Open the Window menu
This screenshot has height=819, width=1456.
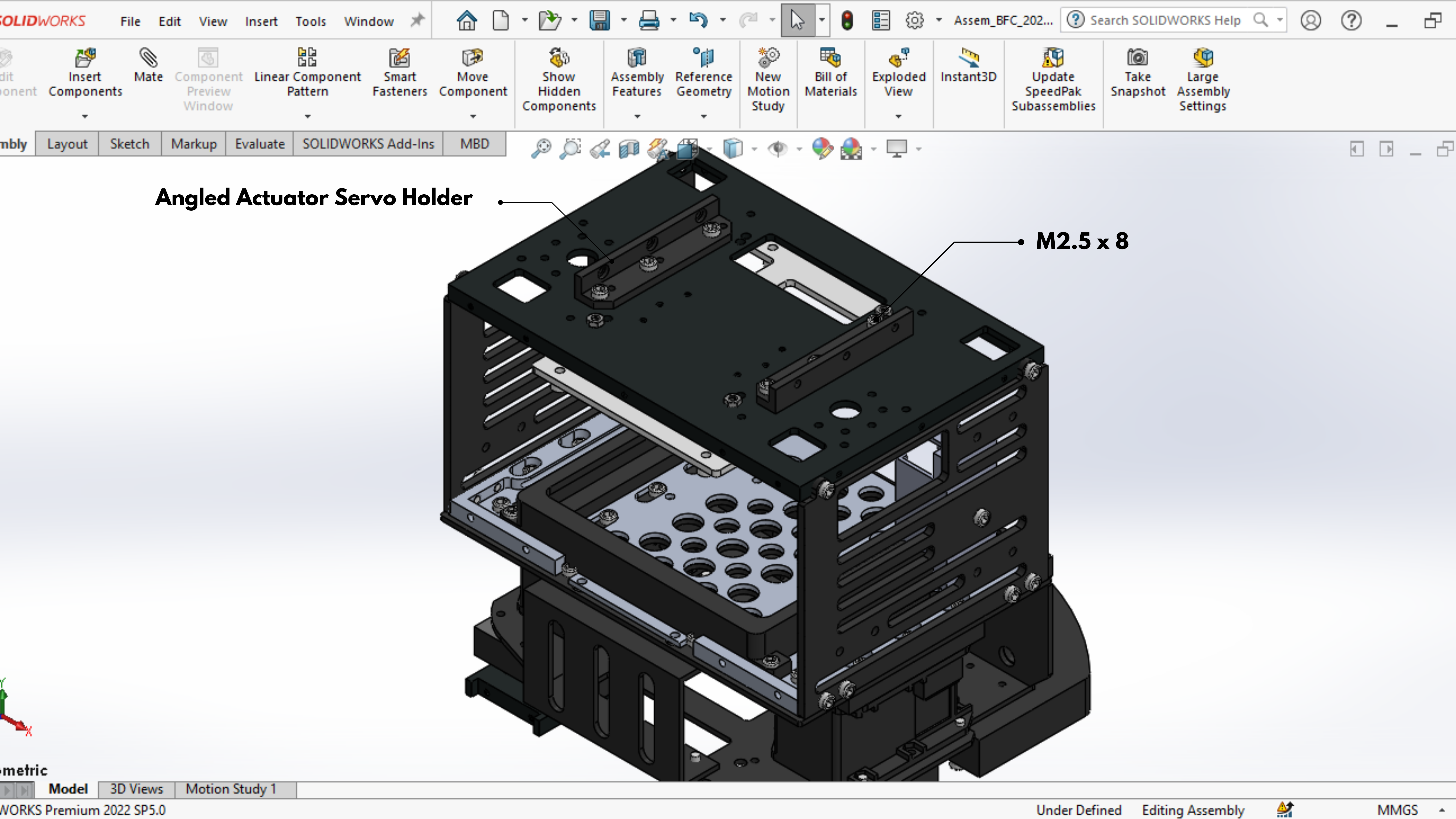point(369,22)
